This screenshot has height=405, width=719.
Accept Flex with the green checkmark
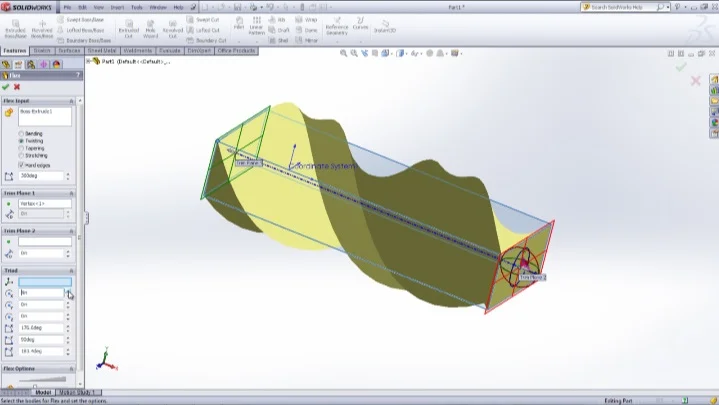[x=6, y=87]
